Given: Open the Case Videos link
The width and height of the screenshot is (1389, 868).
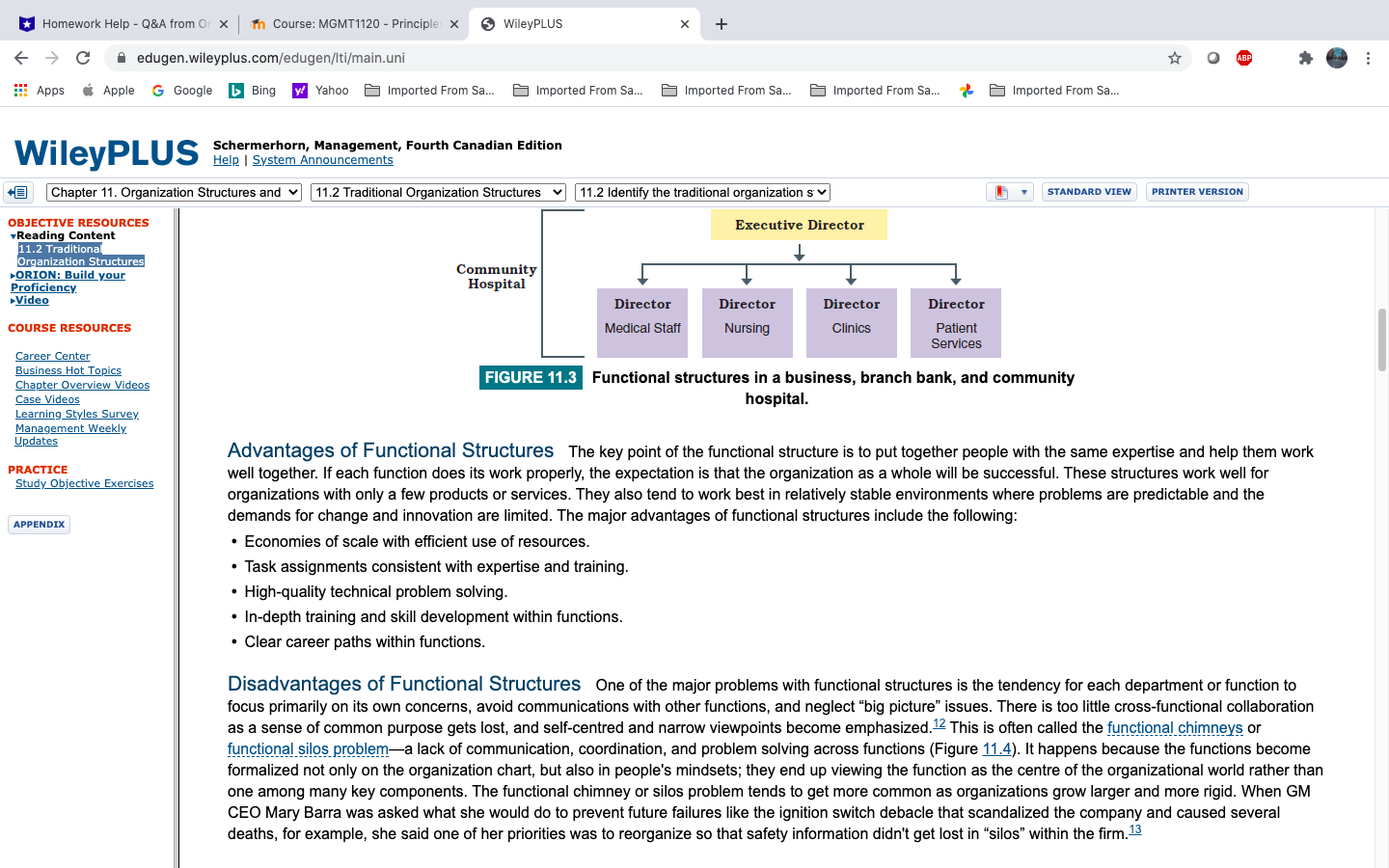Looking at the screenshot, I should (47, 399).
